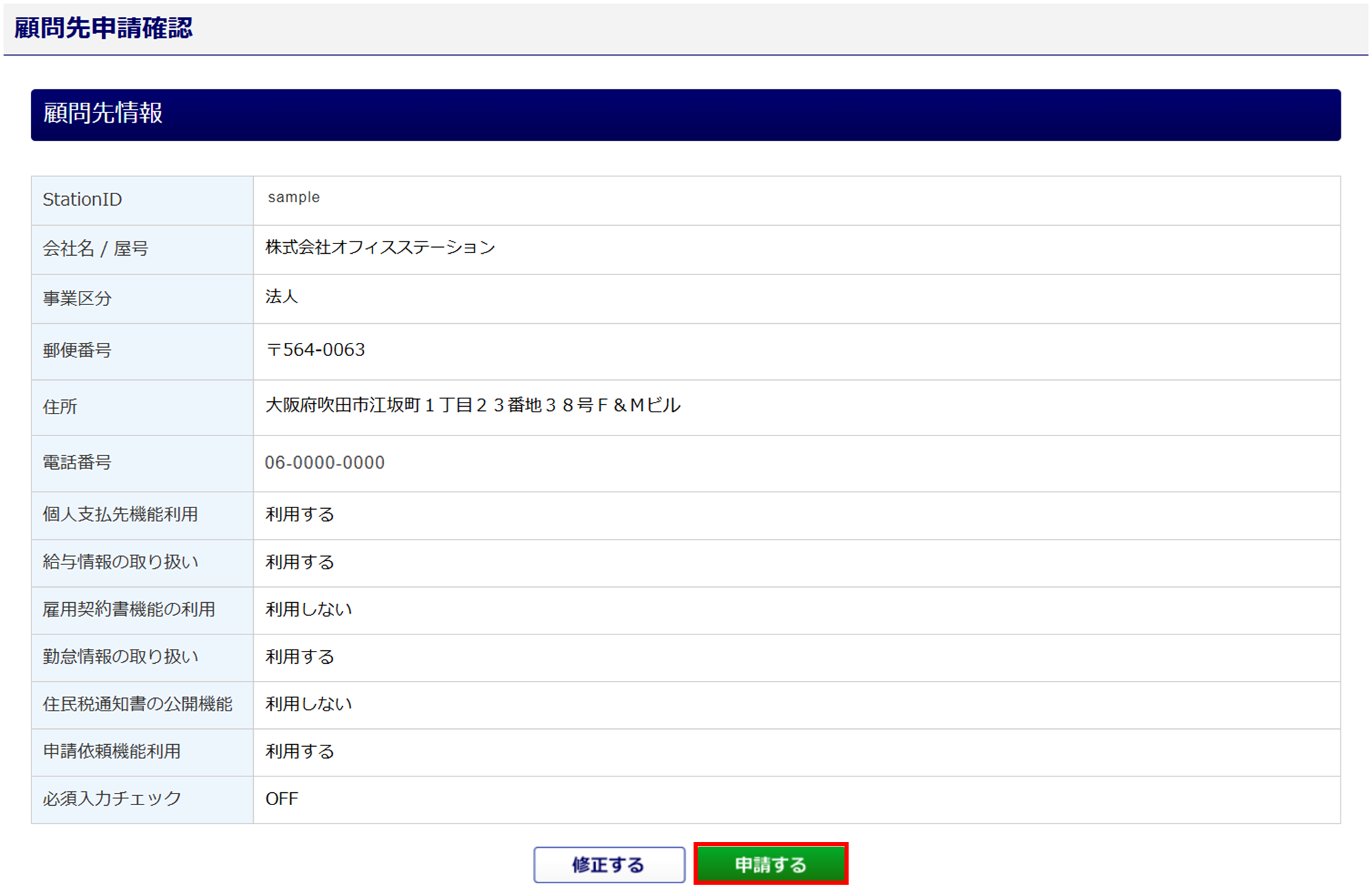
Task: Click phone number 06-0000-0000
Action: coord(324,462)
